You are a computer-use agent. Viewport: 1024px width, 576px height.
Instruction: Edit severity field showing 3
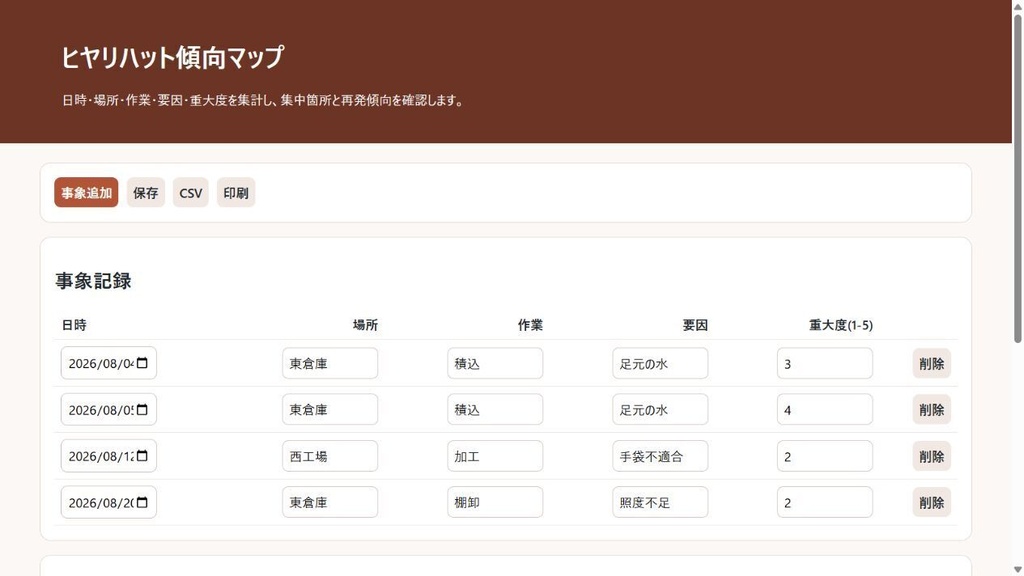pyautogui.click(x=825, y=363)
